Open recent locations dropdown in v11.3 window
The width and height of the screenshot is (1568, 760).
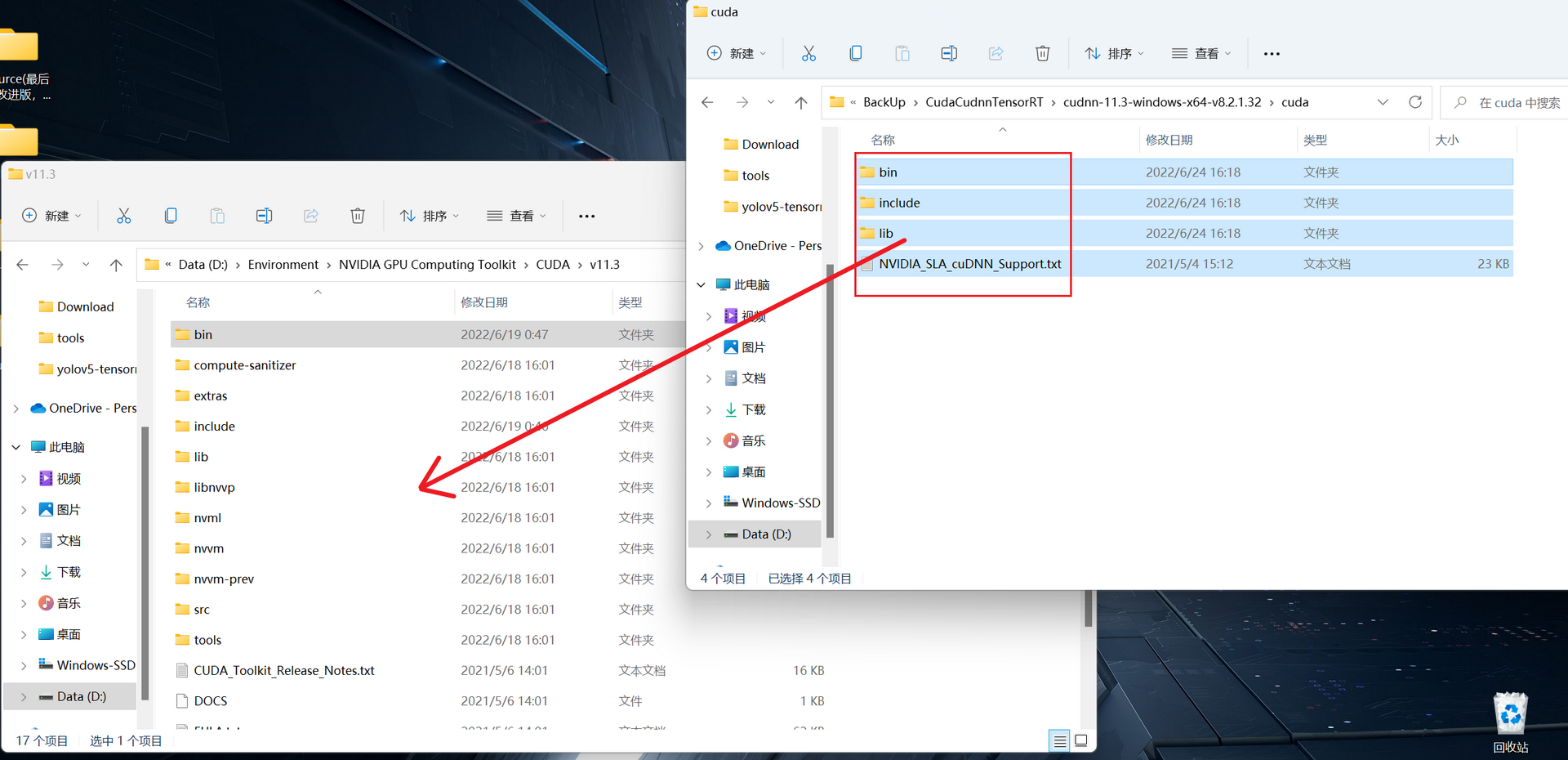point(85,265)
